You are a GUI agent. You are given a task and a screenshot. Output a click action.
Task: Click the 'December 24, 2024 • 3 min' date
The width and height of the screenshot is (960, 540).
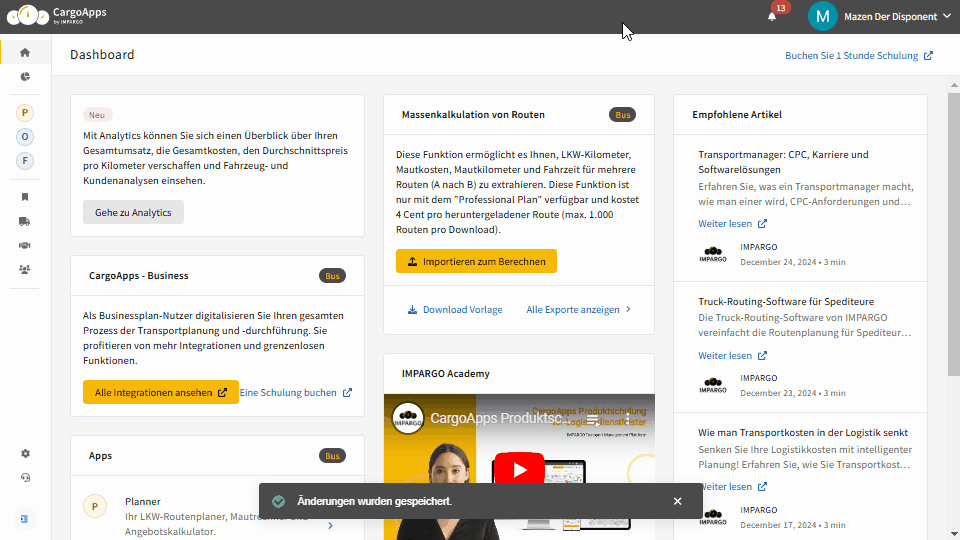point(793,262)
